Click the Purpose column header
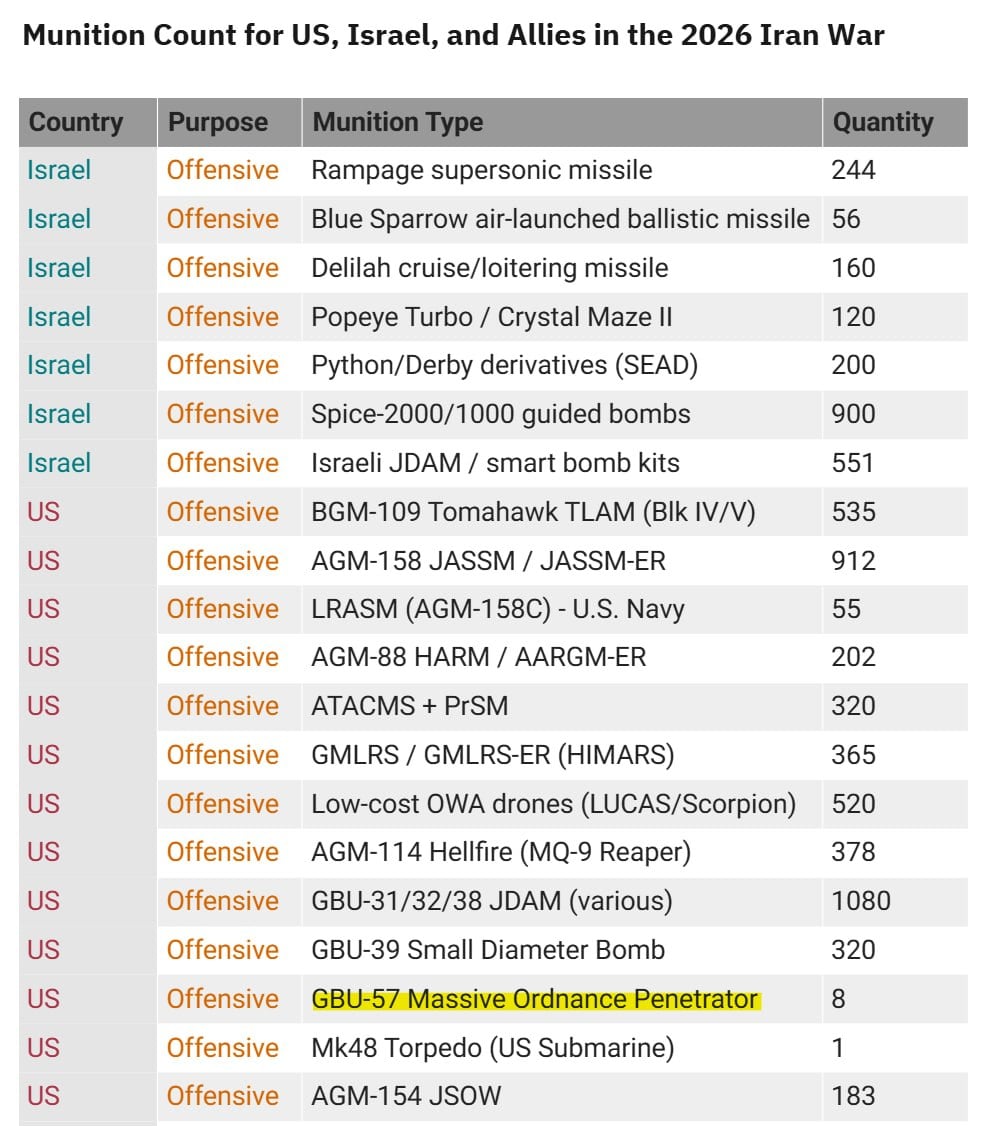The width and height of the screenshot is (982, 1126). tap(218, 122)
